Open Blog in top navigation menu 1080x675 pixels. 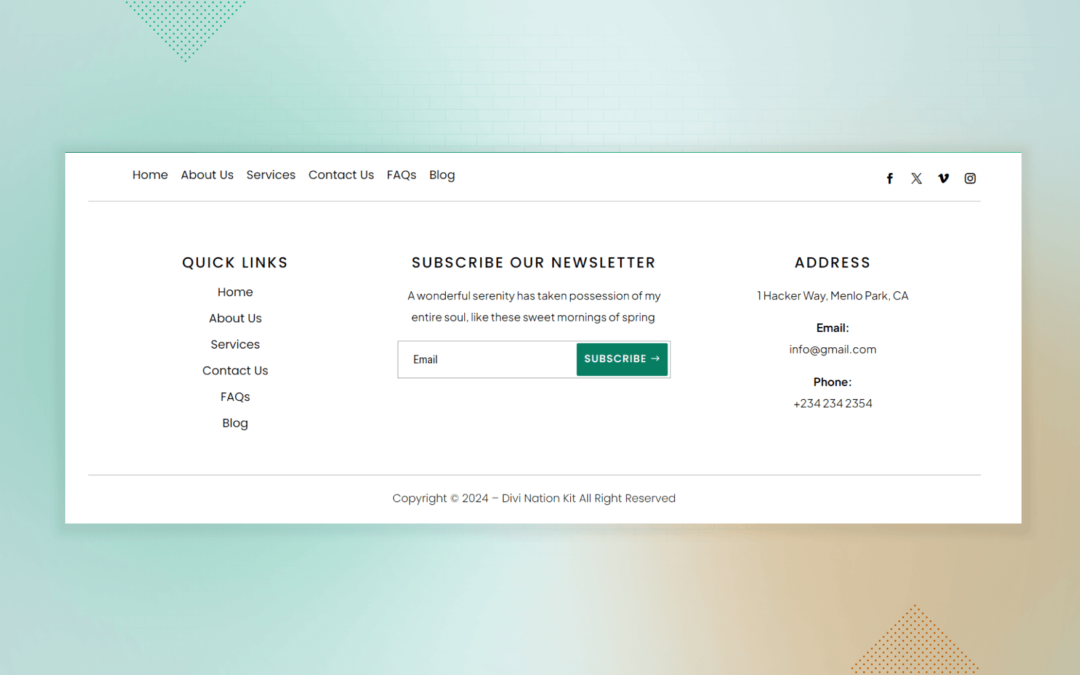click(x=442, y=175)
